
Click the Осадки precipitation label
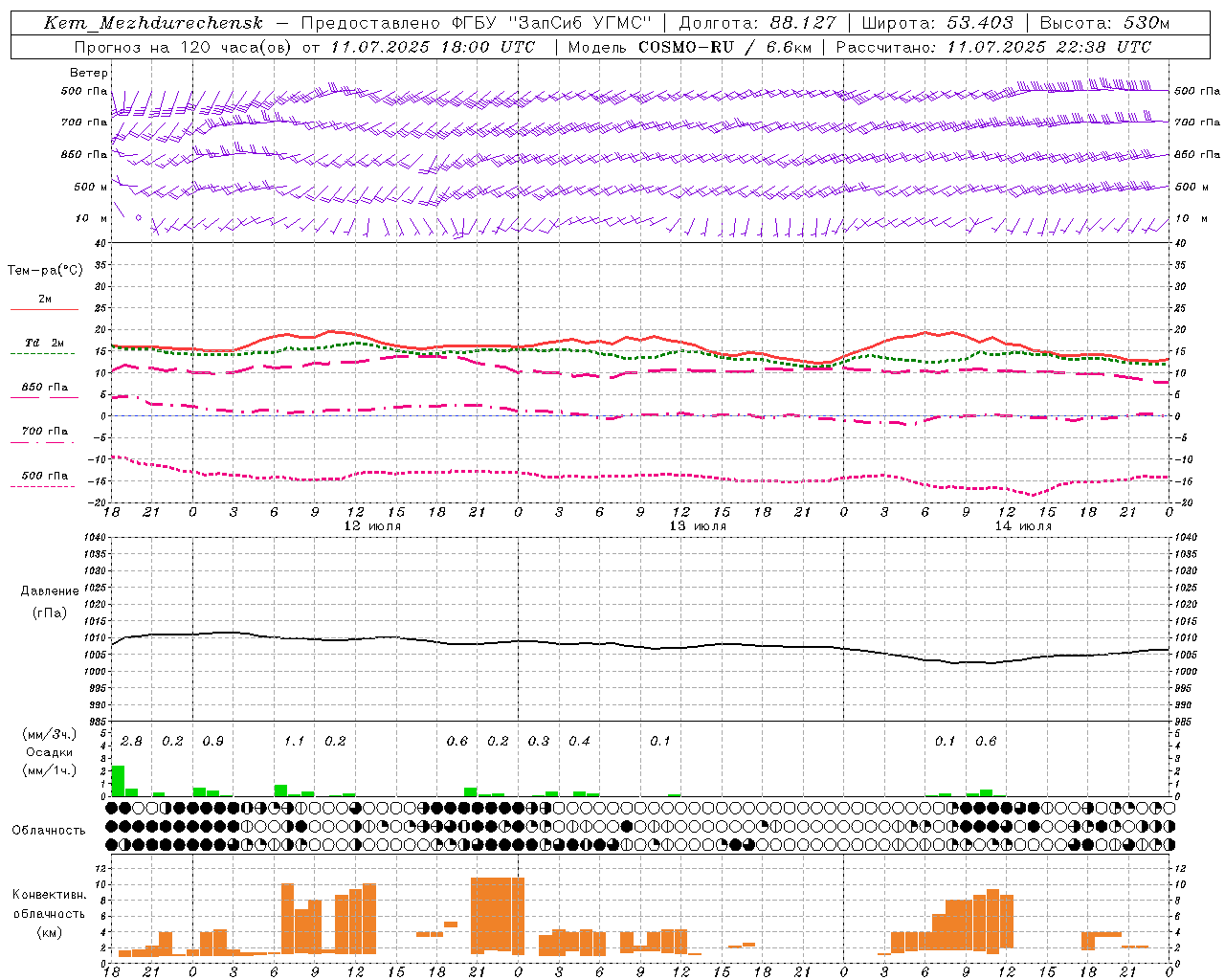click(50, 752)
